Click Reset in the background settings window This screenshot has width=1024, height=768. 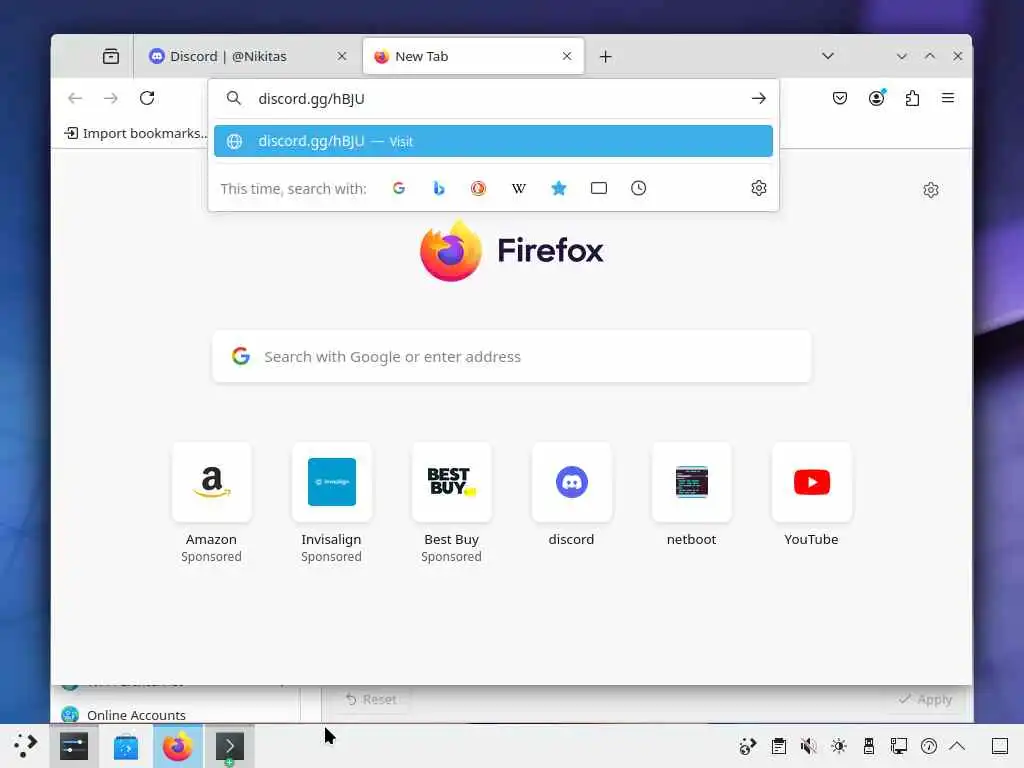tap(371, 699)
